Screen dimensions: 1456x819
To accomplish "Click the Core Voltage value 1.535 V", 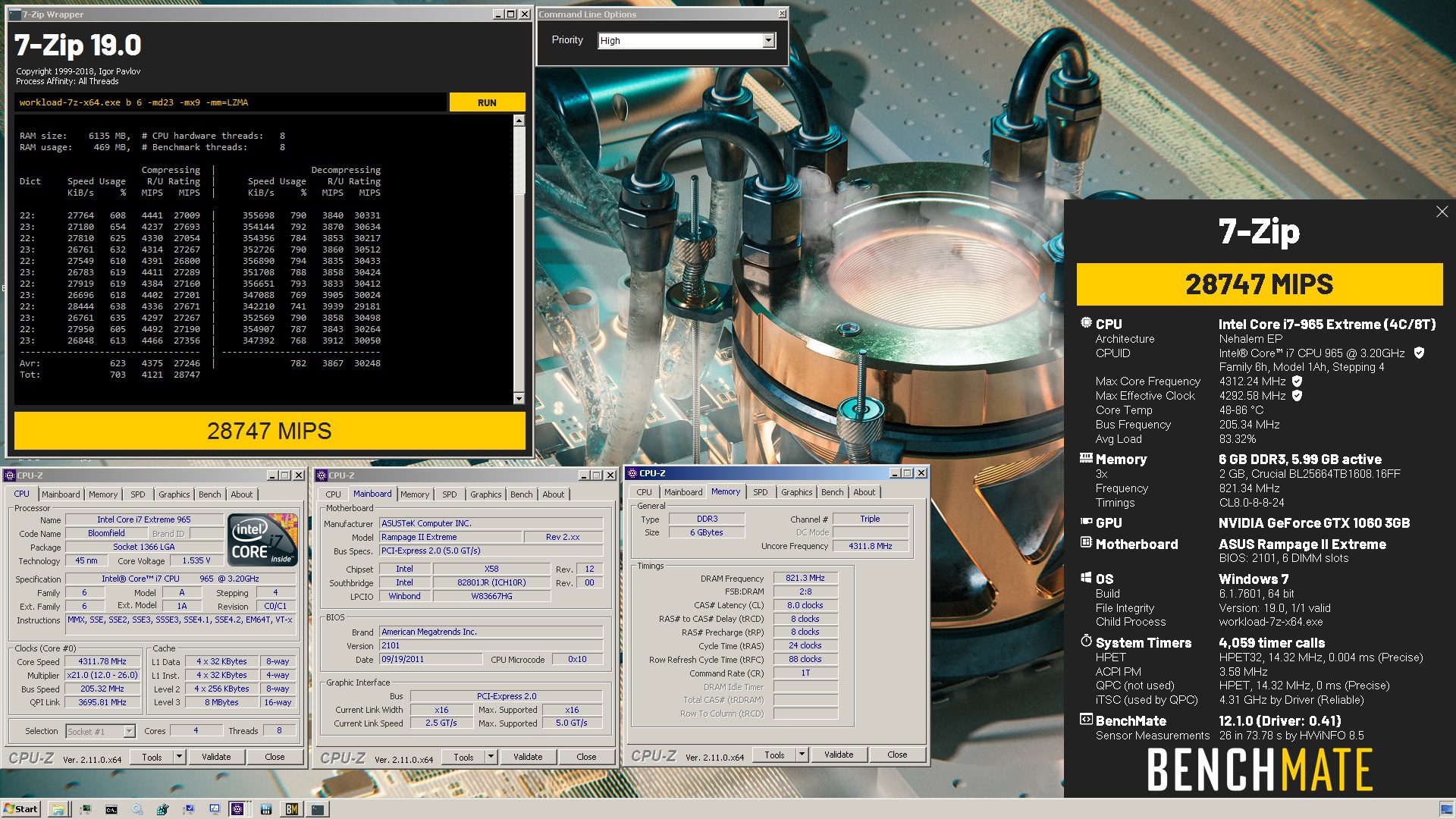I will click(x=196, y=560).
